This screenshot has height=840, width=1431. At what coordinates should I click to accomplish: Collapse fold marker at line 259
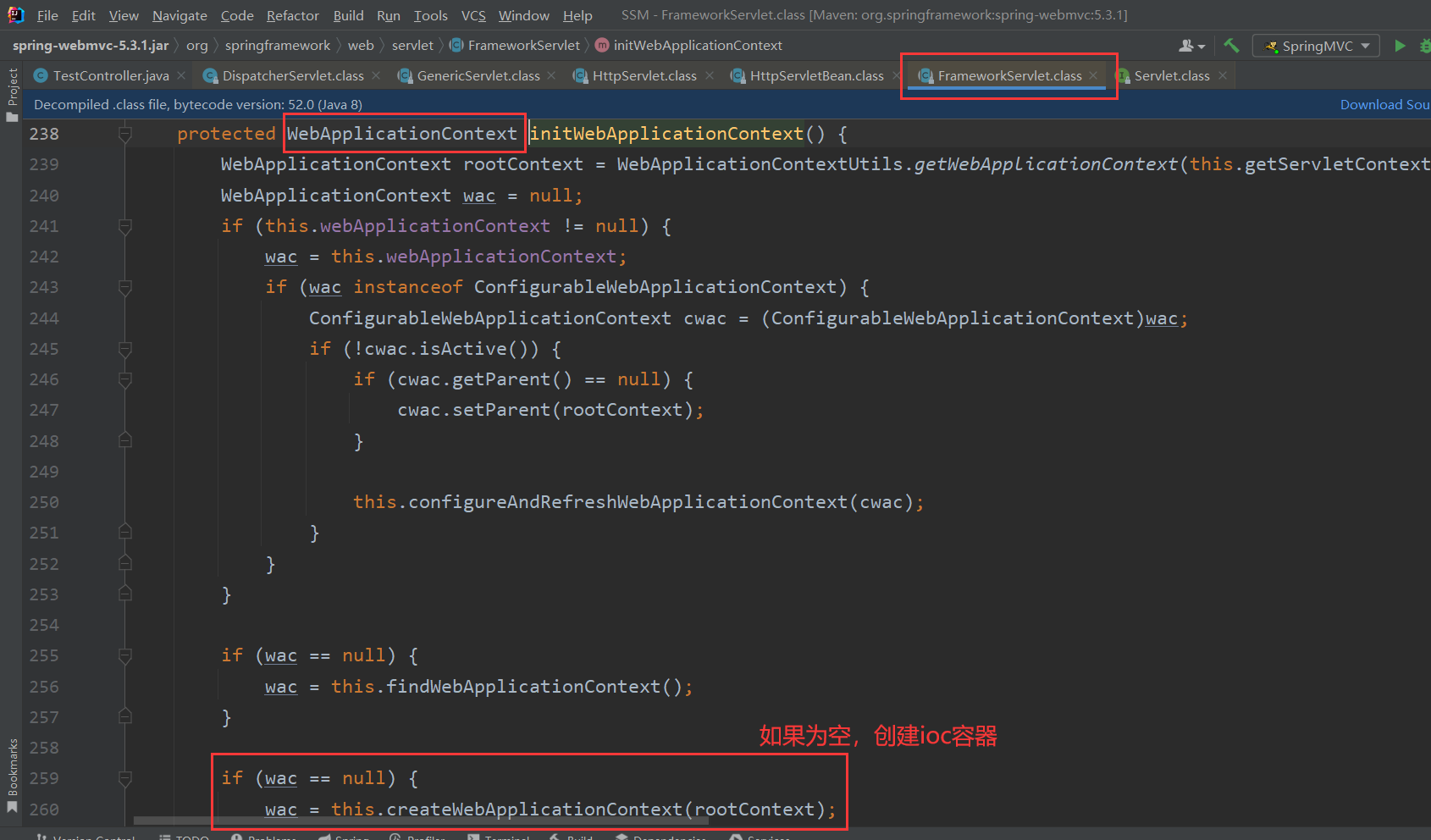(125, 778)
